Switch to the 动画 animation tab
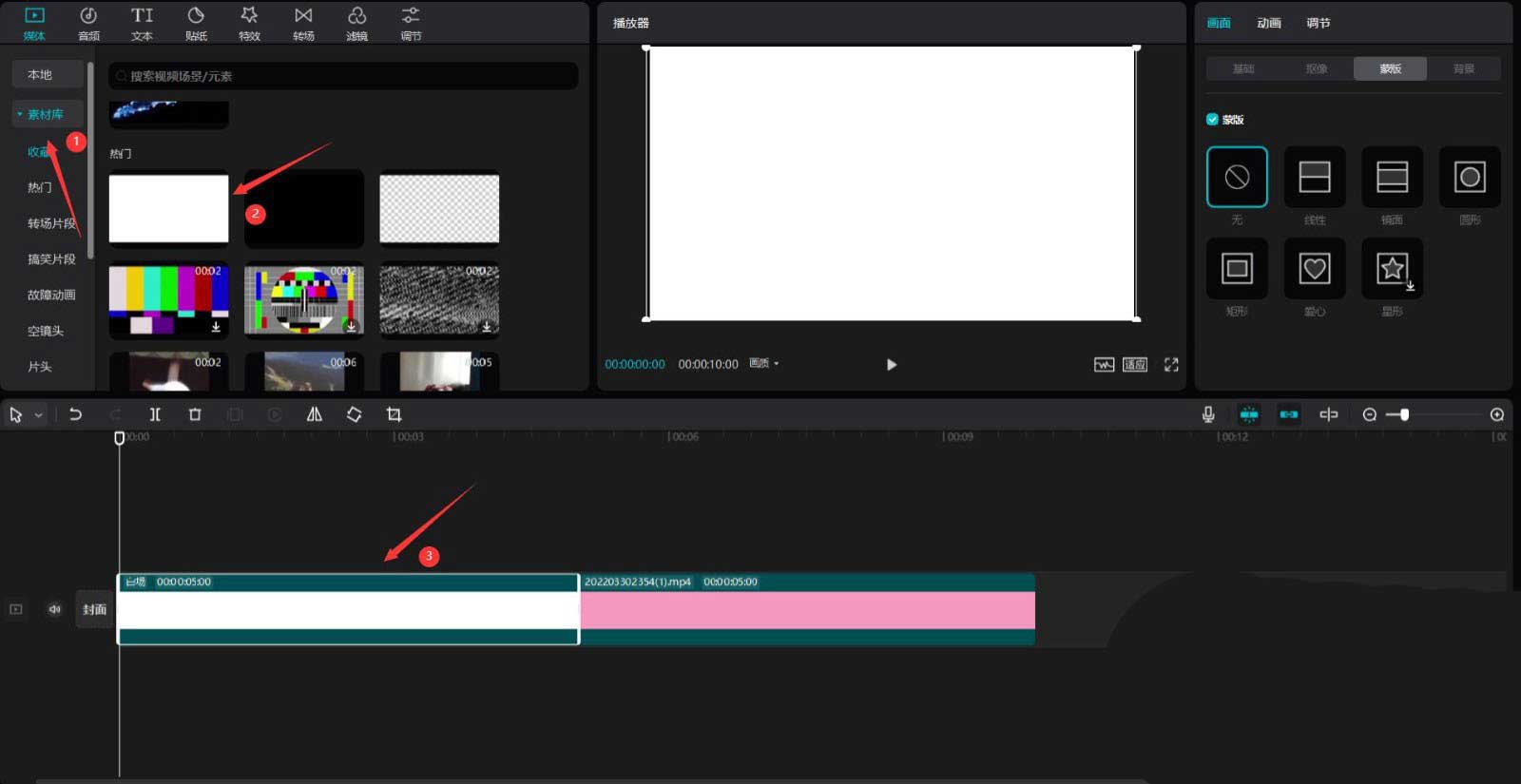 coord(1269,23)
